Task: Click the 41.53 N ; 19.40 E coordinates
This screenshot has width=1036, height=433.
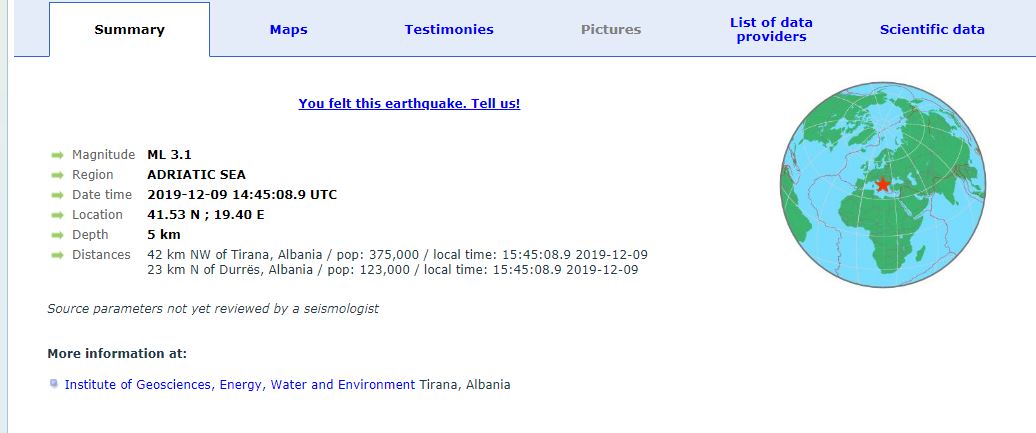Action: coord(205,214)
